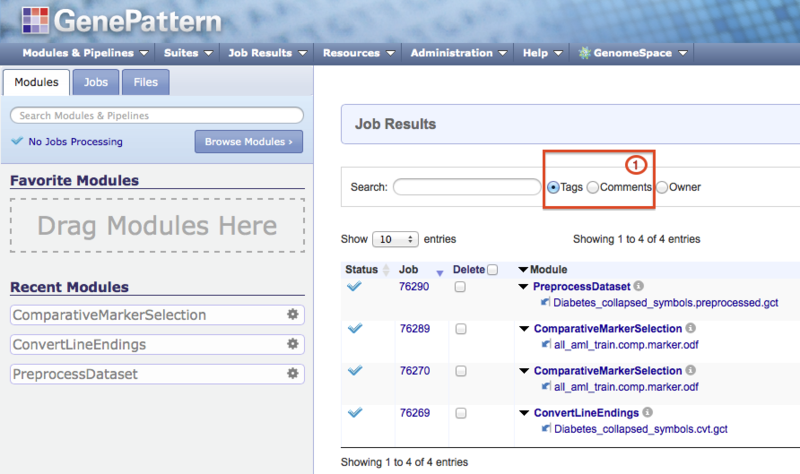Select the Comments search radio button
800x474 pixels.
[592, 187]
